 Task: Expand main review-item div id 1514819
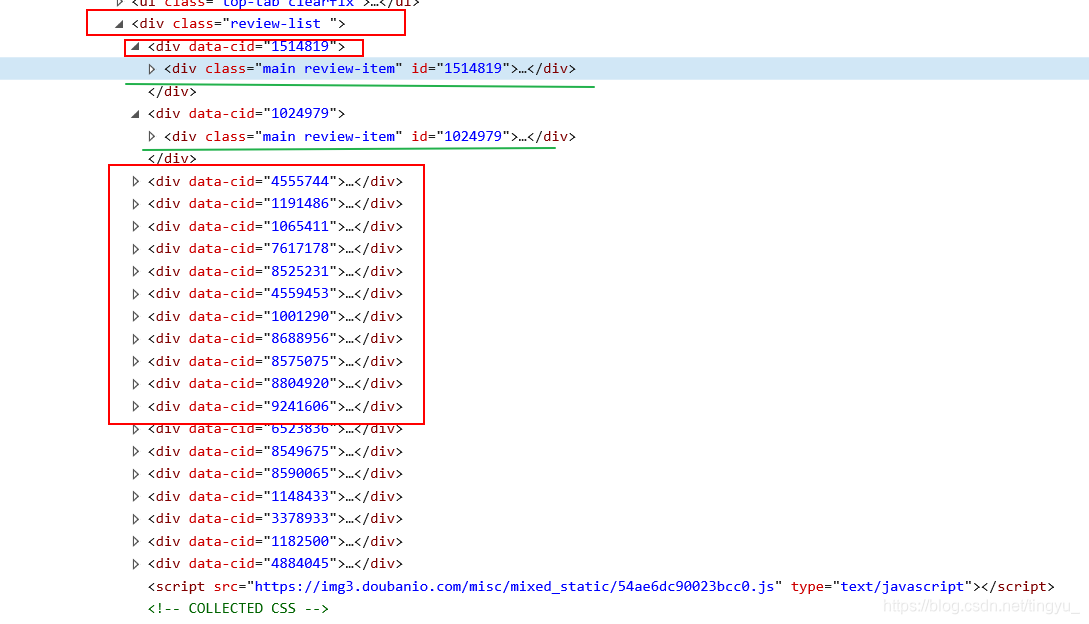pyautogui.click(x=151, y=69)
